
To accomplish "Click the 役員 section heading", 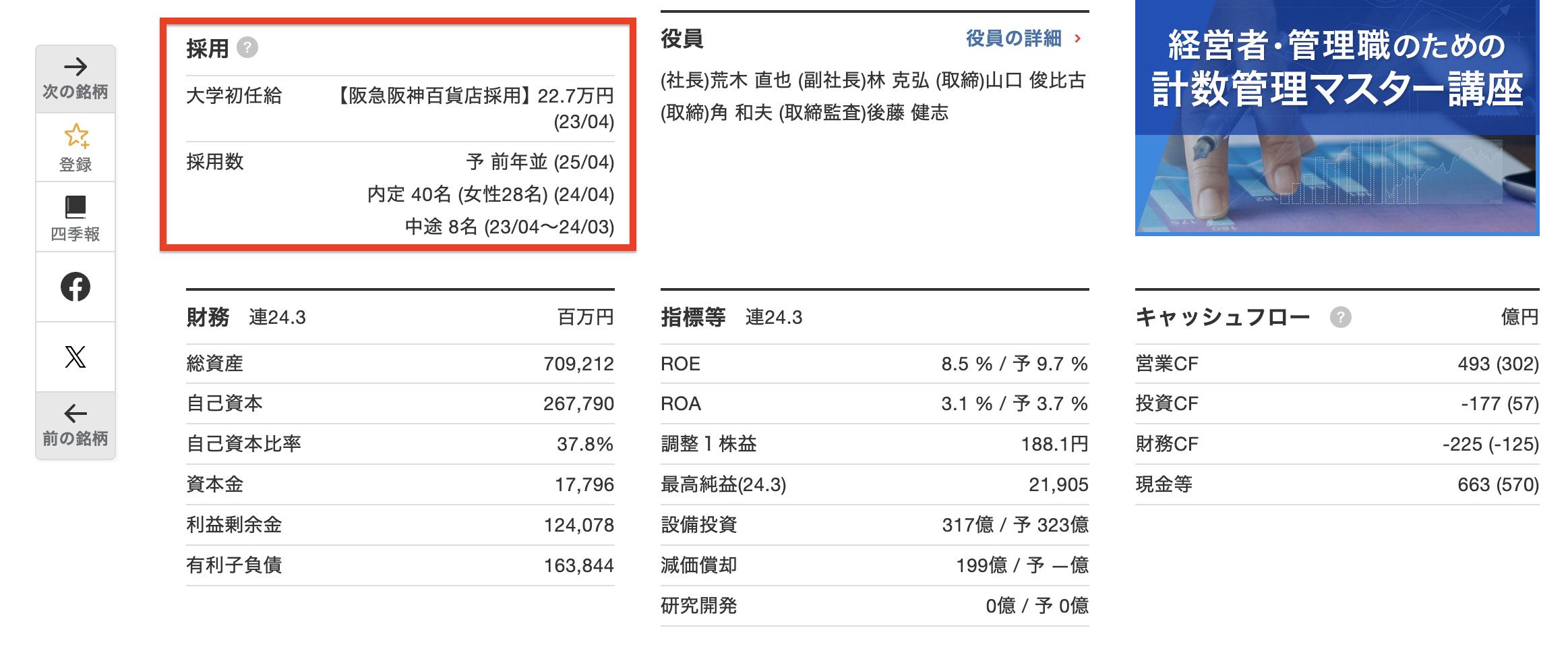I will pos(682,38).
